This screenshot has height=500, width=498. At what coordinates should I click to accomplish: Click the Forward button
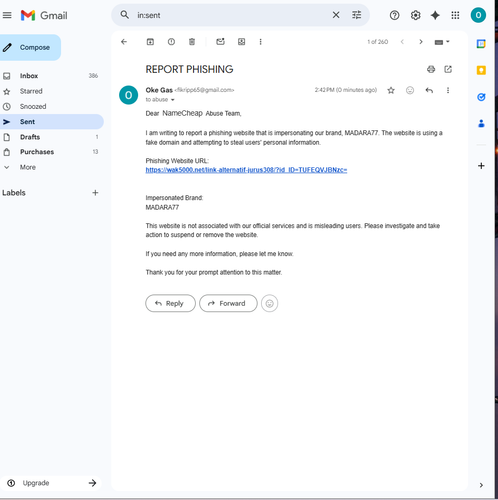(228, 303)
